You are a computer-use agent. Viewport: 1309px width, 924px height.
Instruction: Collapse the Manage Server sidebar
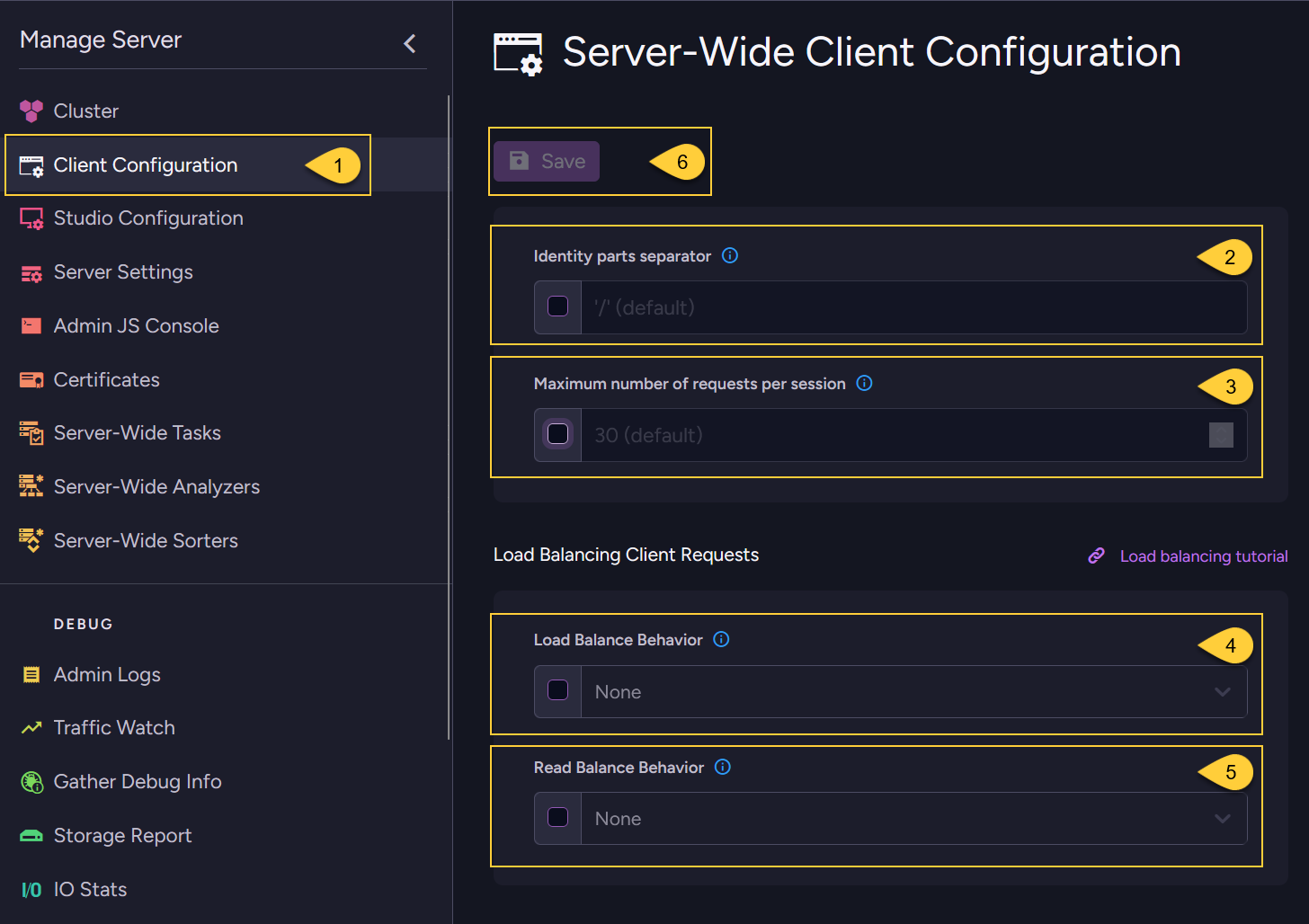coord(409,42)
